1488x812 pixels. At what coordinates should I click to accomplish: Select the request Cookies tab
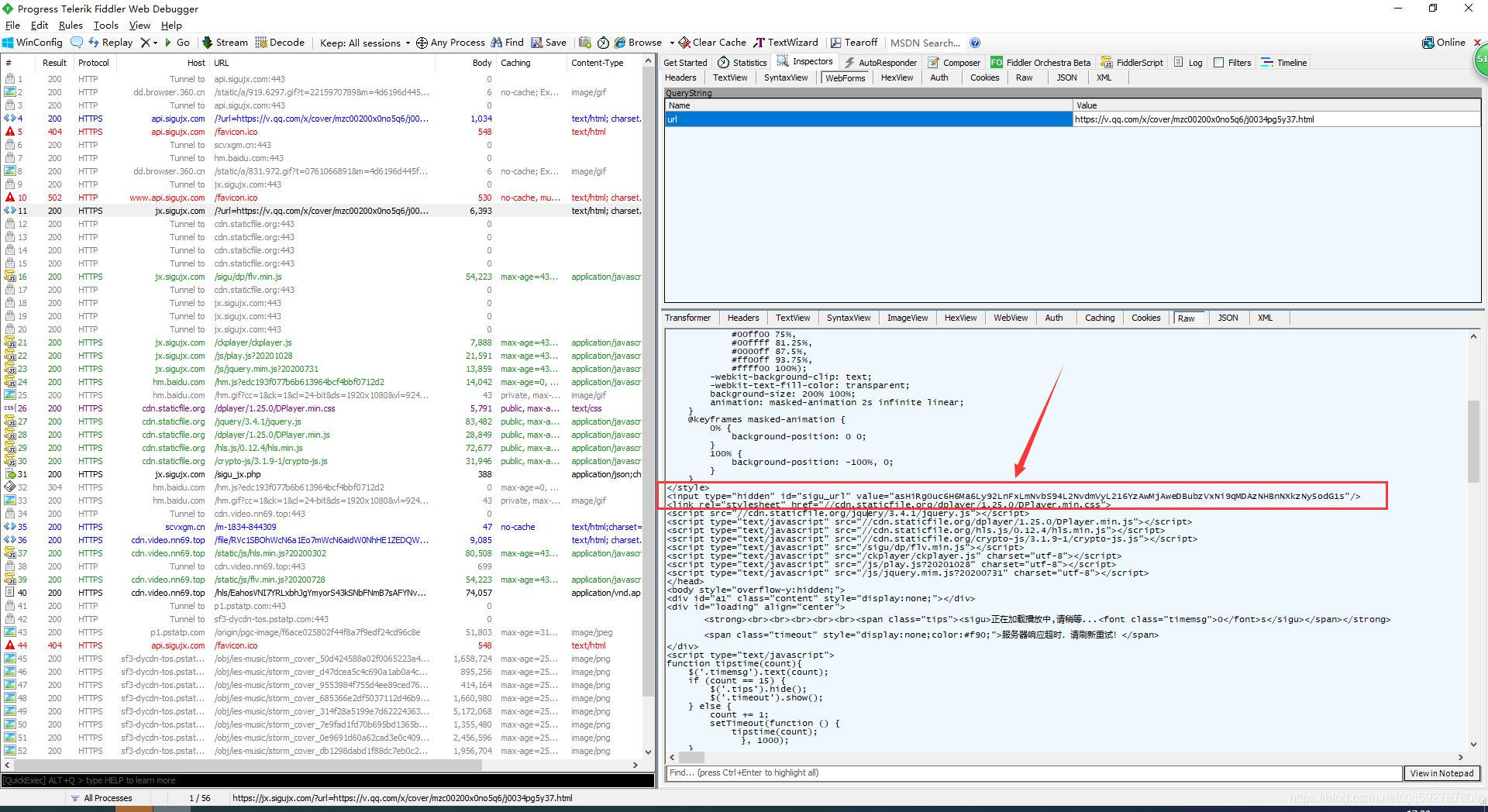pyautogui.click(x=984, y=77)
